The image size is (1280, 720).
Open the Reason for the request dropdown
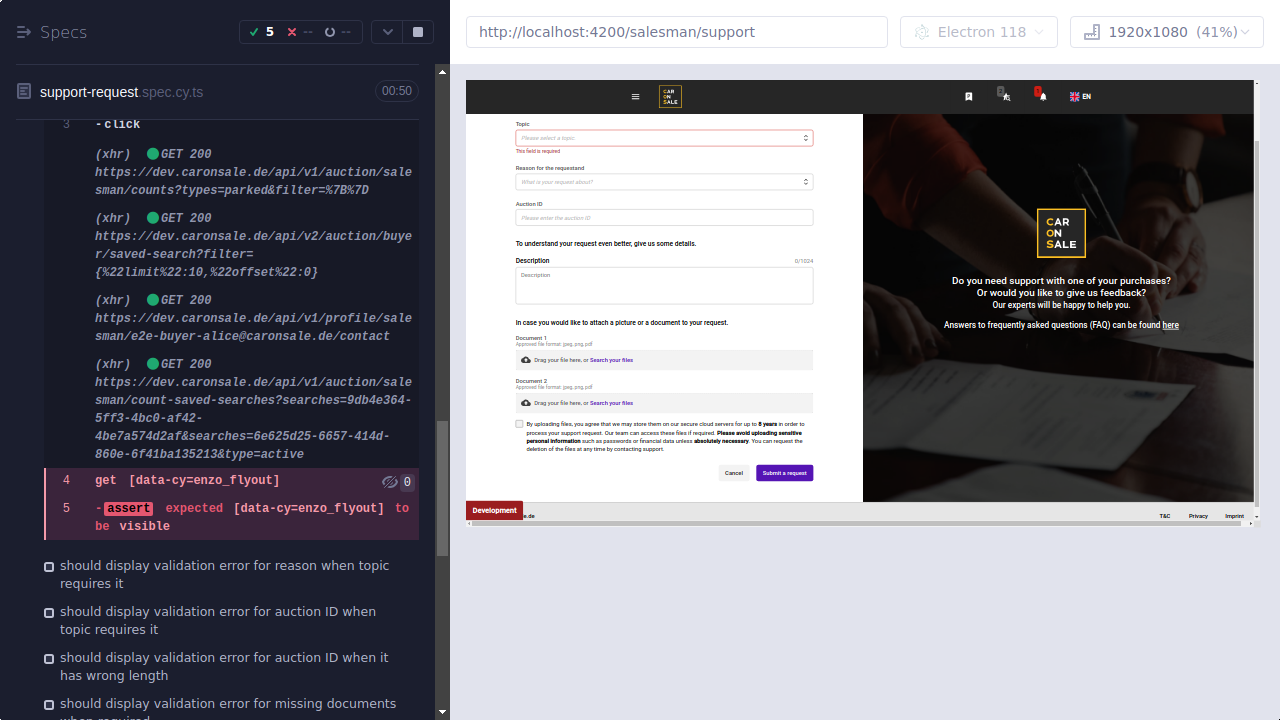(x=663, y=181)
